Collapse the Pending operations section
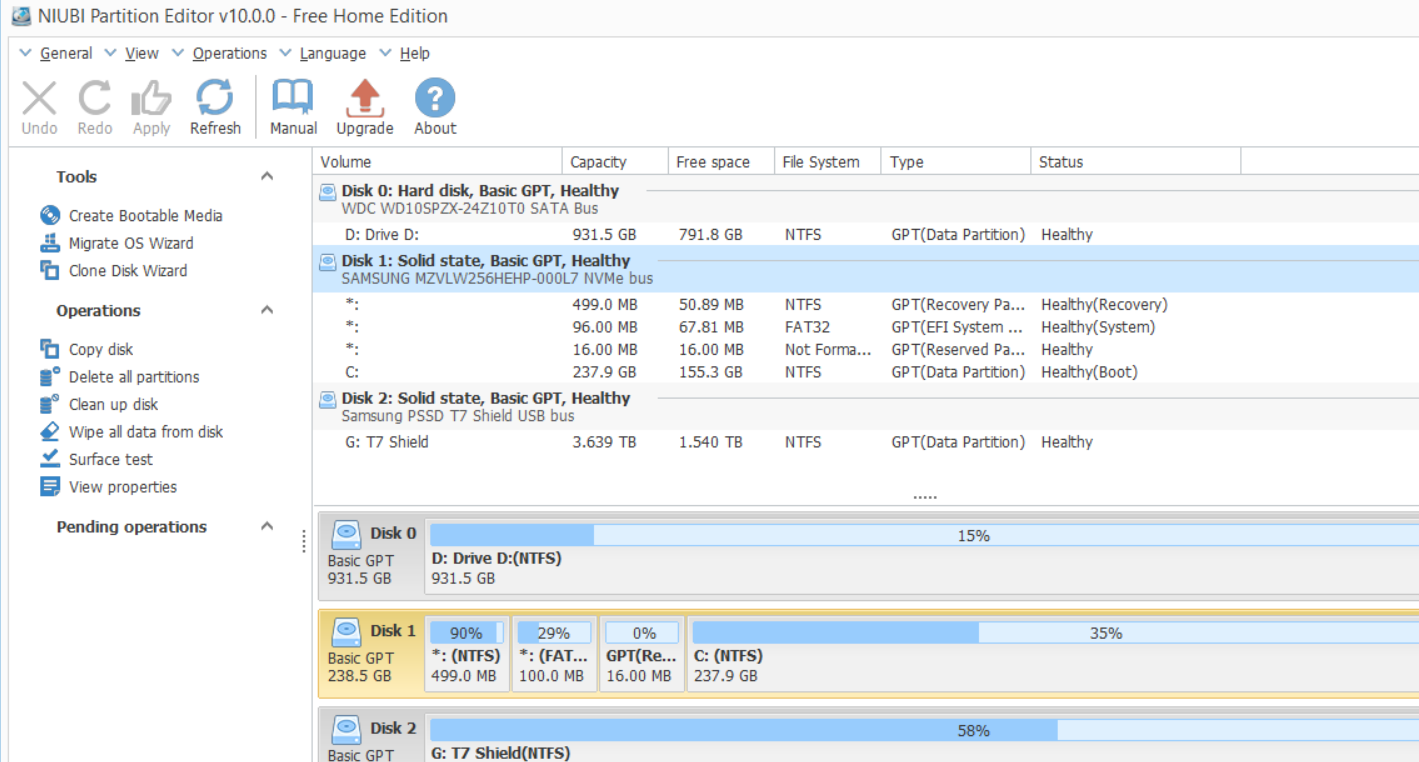 point(267,526)
